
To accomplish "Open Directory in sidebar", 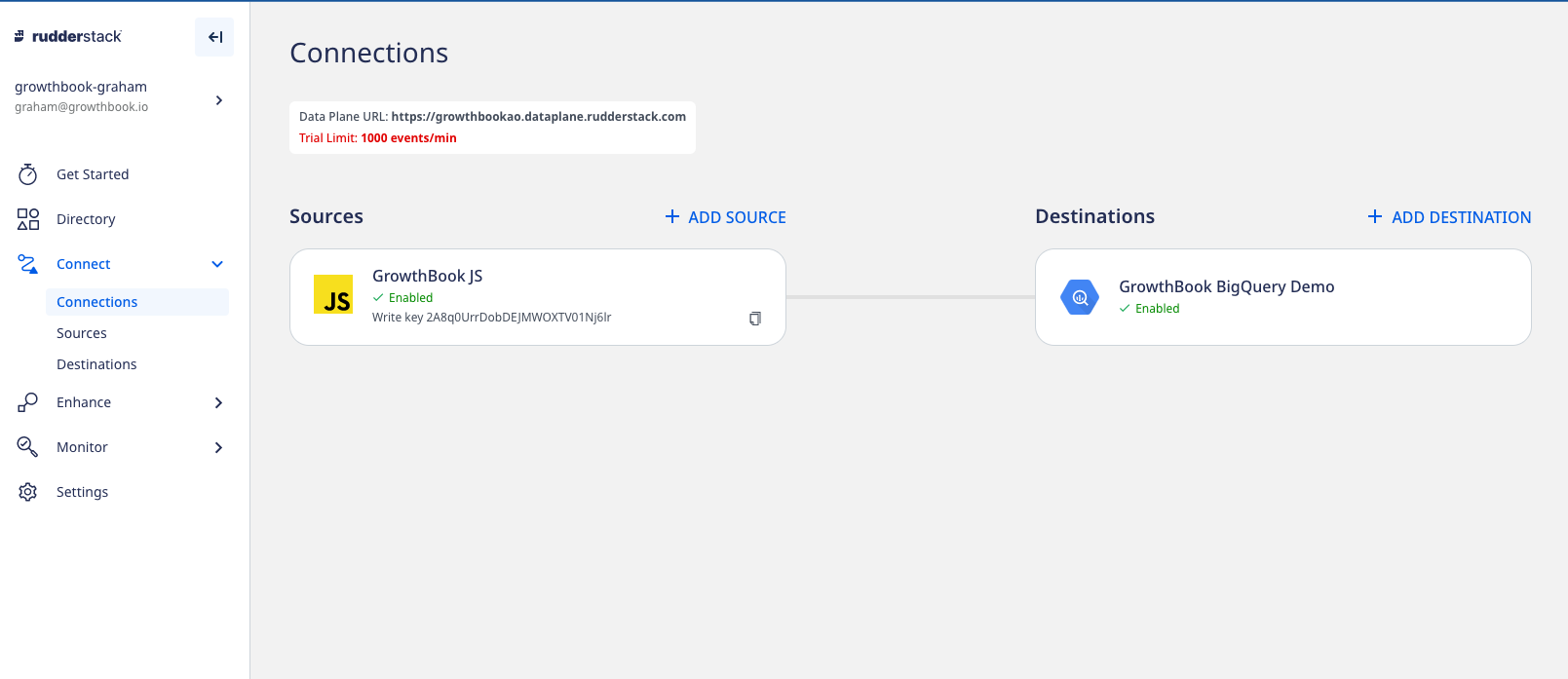I will 86,219.
